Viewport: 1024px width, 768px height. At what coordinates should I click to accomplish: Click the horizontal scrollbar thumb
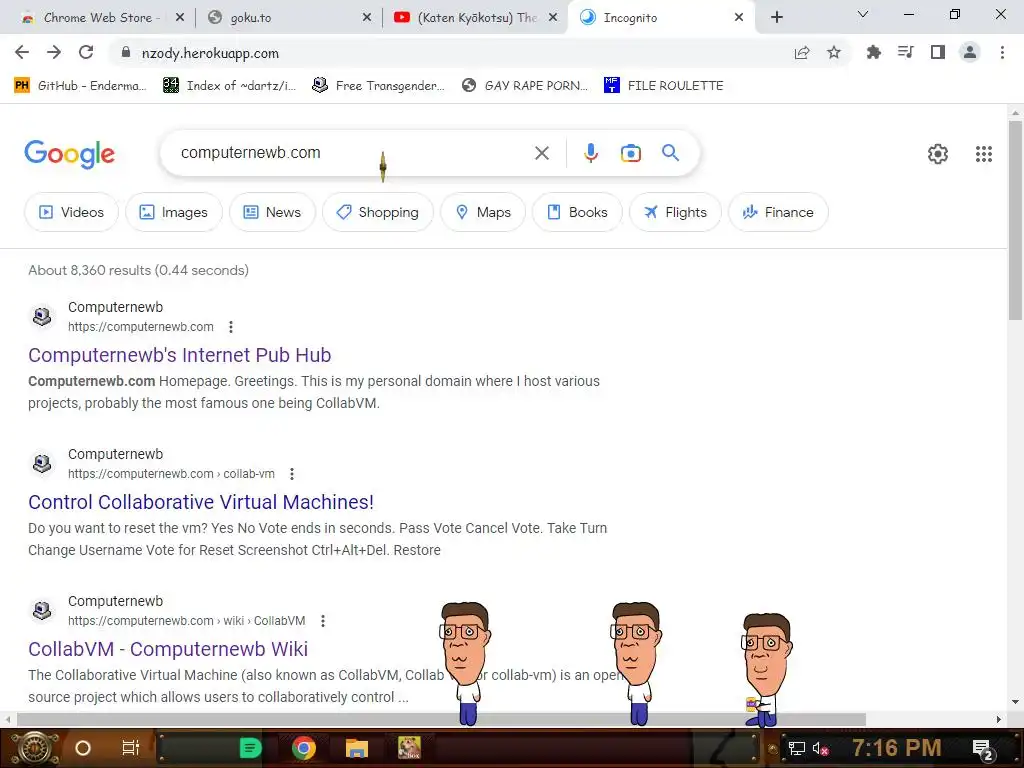click(x=441, y=720)
